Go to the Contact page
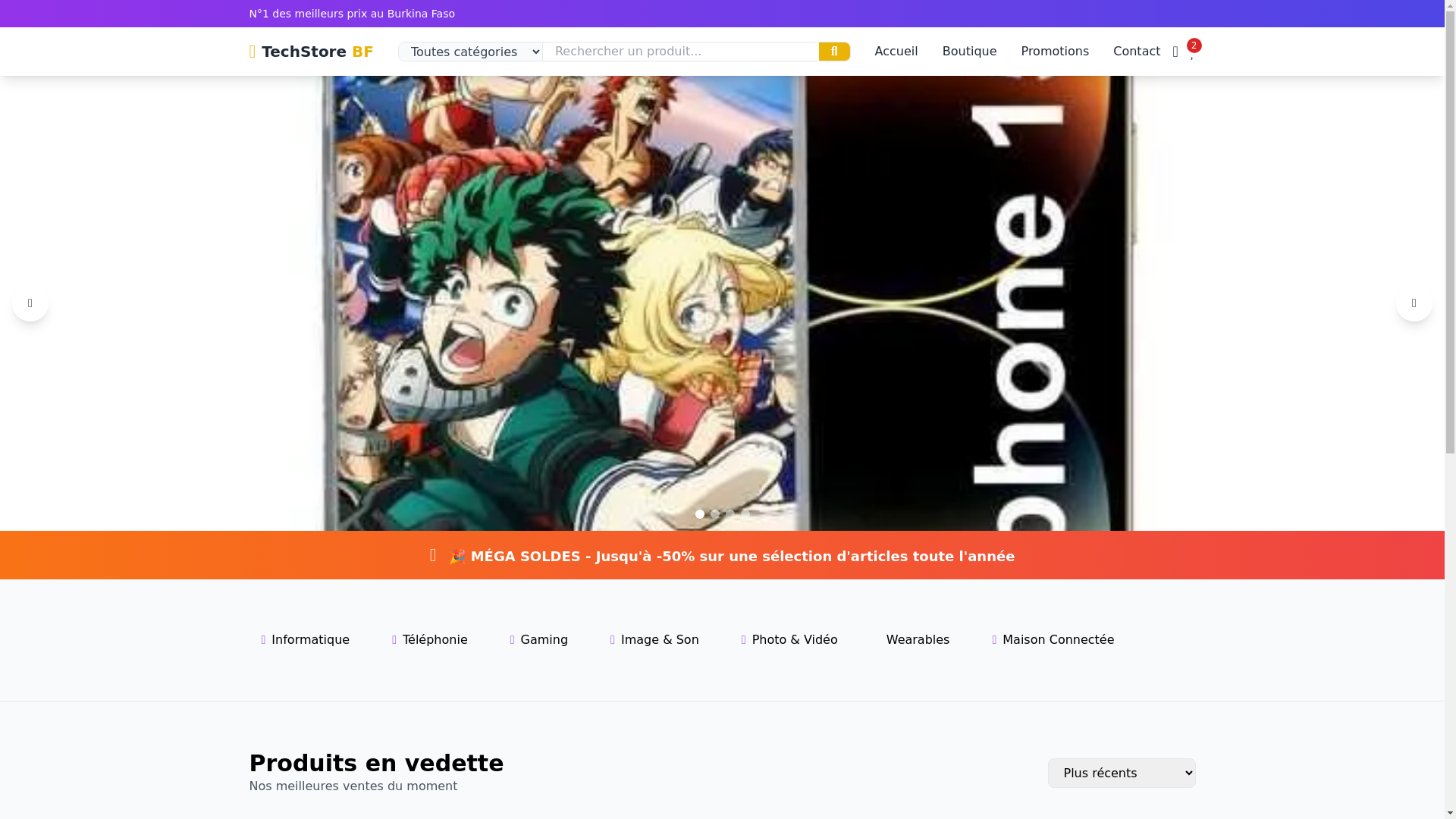The image size is (1456, 819). pos(1136,52)
